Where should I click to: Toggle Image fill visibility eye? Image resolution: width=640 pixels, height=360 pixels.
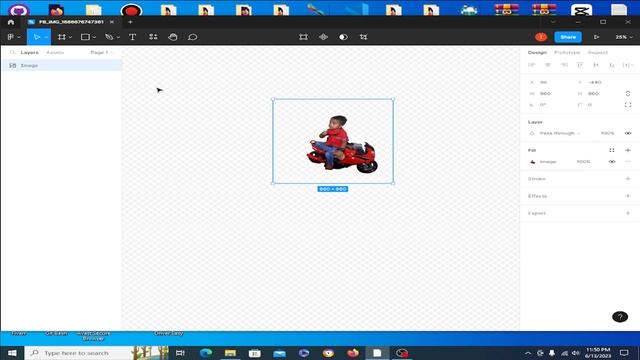pos(612,162)
